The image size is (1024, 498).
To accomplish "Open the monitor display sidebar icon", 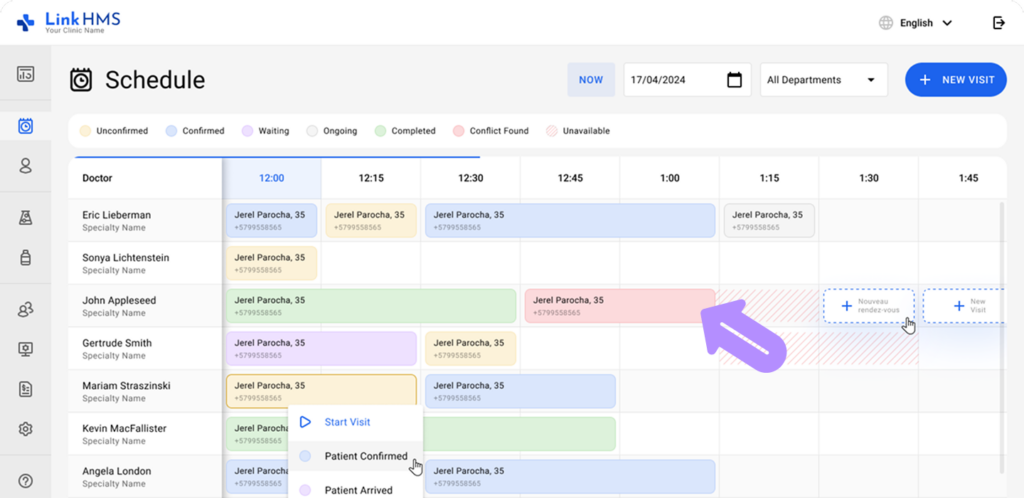I will tap(25, 349).
